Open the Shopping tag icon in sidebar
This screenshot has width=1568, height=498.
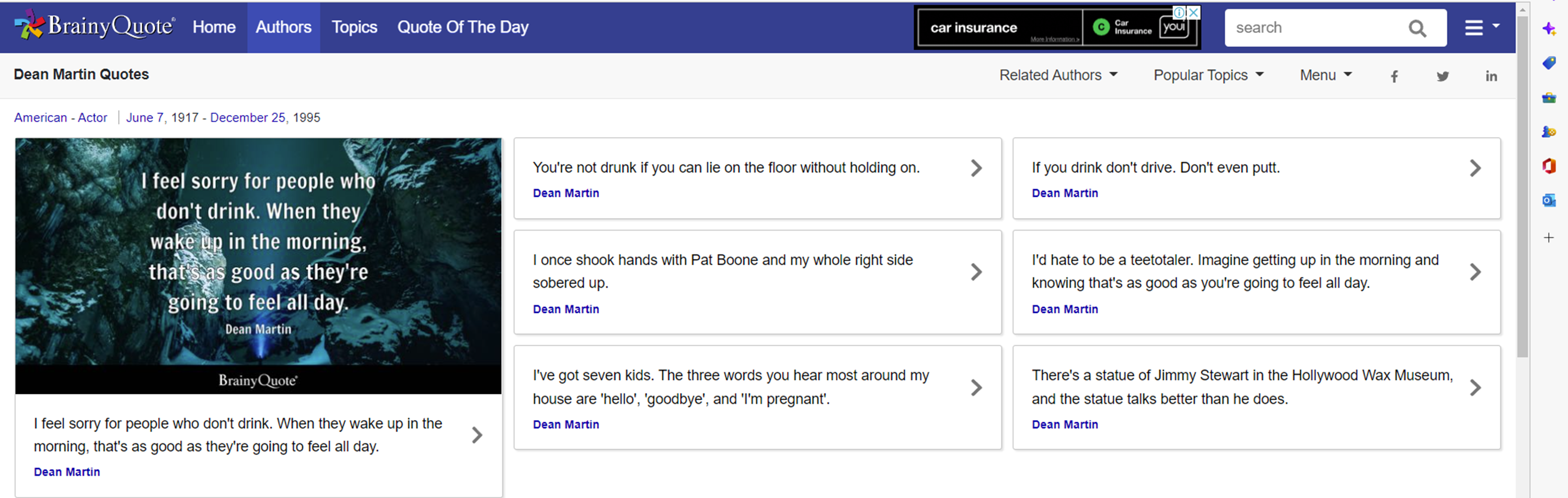point(1549,63)
